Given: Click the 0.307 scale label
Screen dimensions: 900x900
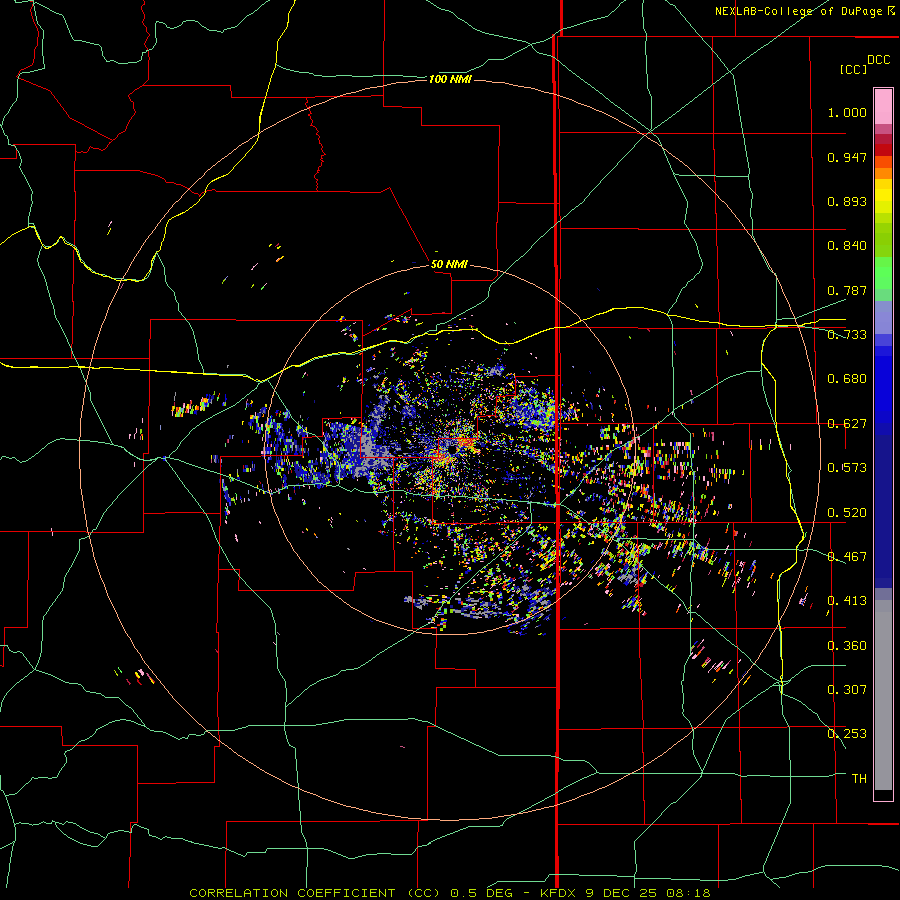Looking at the screenshot, I should coord(847,690).
